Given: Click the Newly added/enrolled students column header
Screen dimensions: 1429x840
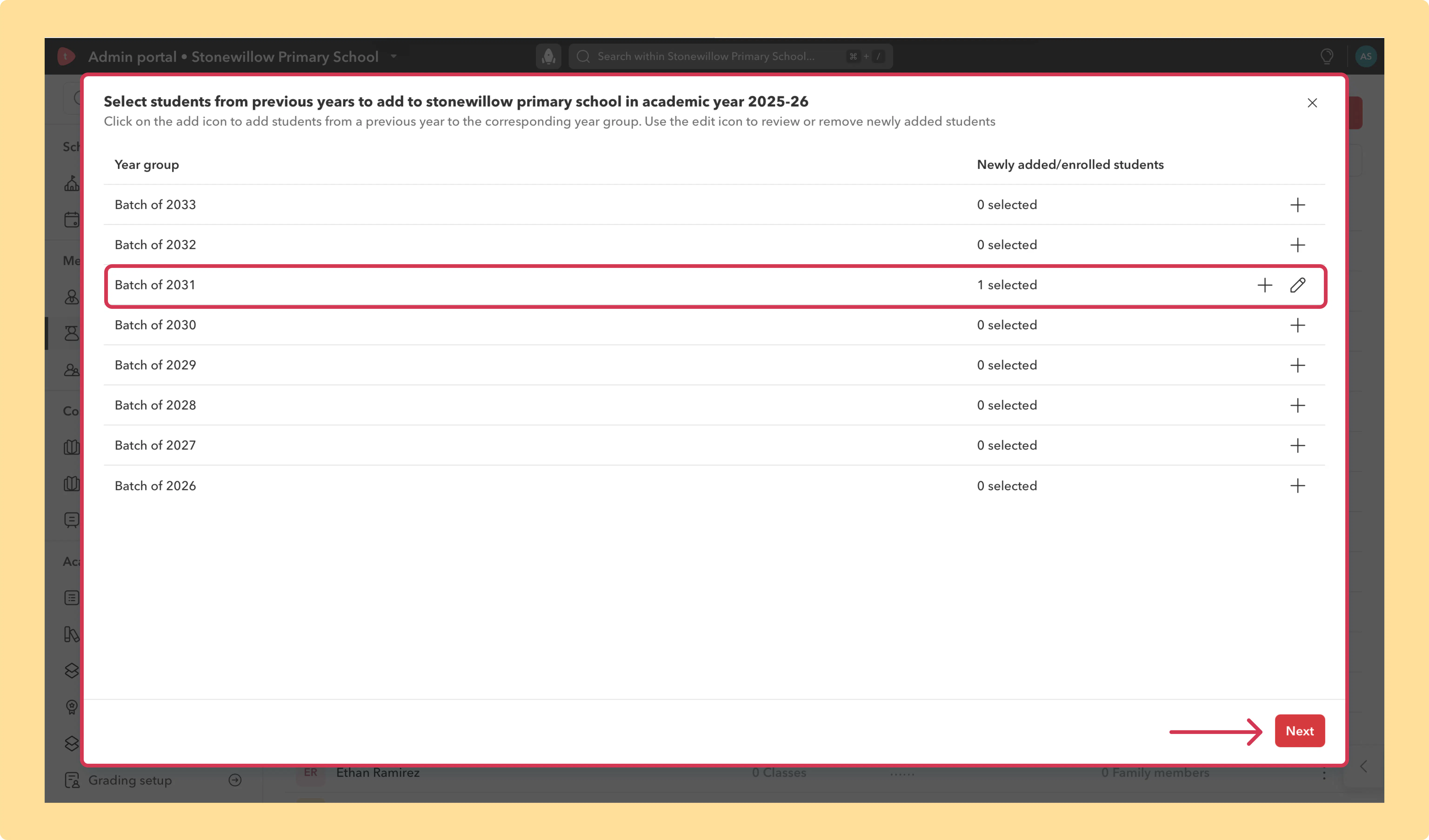Looking at the screenshot, I should pos(1070,164).
